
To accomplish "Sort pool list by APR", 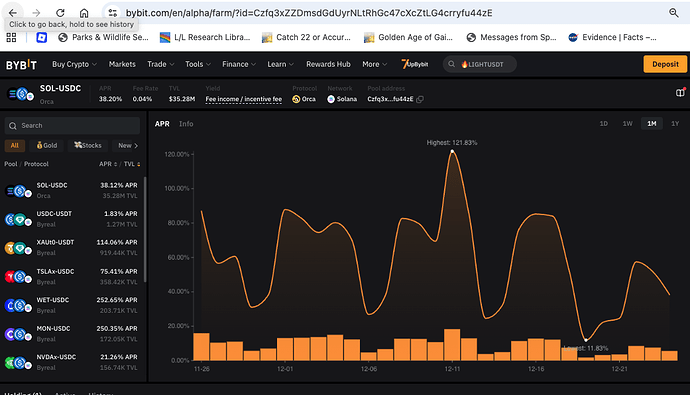I will tap(108, 164).
